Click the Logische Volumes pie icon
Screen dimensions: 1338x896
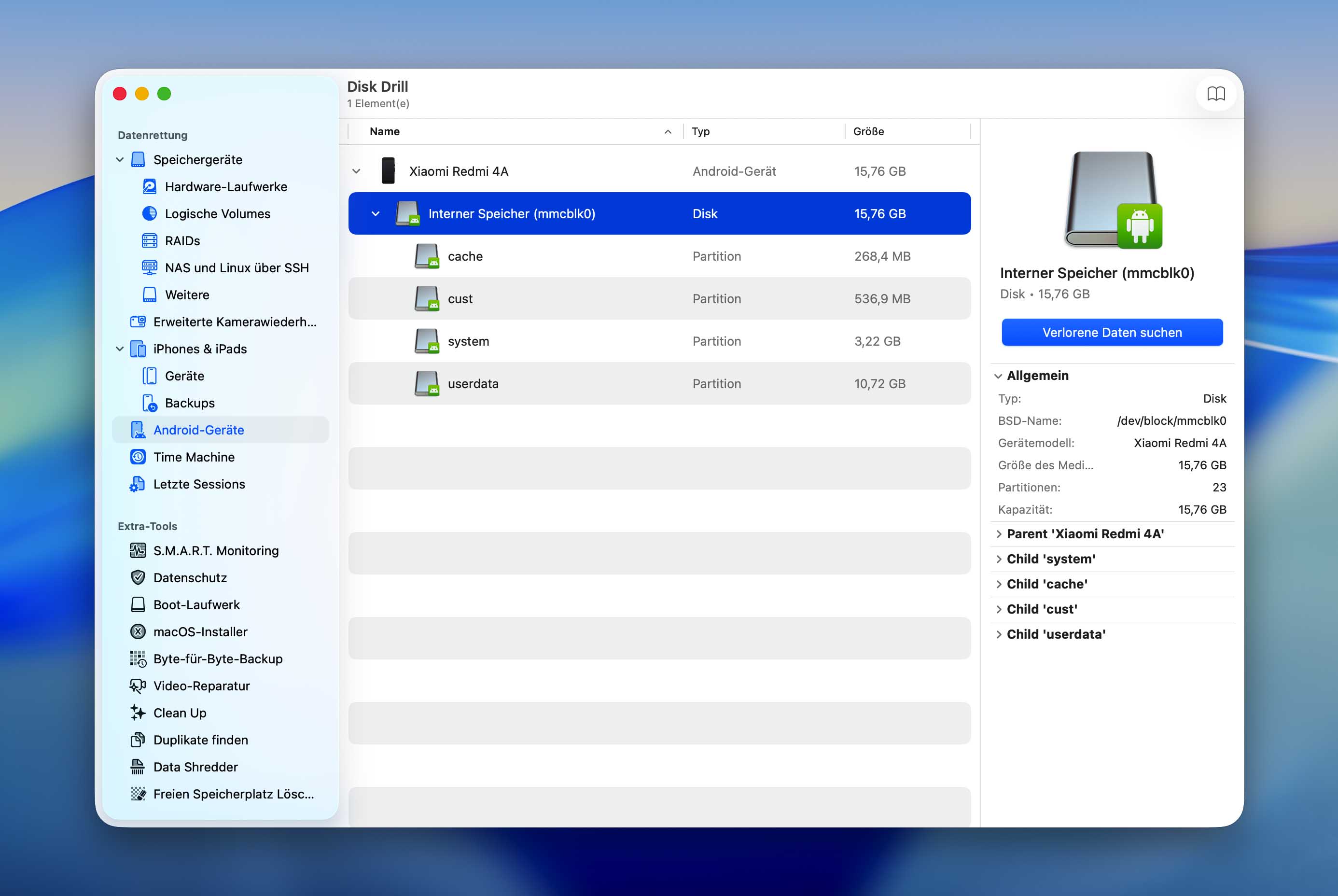(150, 213)
